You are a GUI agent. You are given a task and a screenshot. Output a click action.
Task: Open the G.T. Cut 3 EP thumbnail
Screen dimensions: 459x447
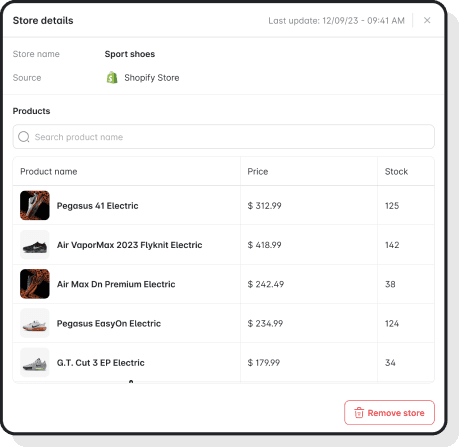pos(35,362)
